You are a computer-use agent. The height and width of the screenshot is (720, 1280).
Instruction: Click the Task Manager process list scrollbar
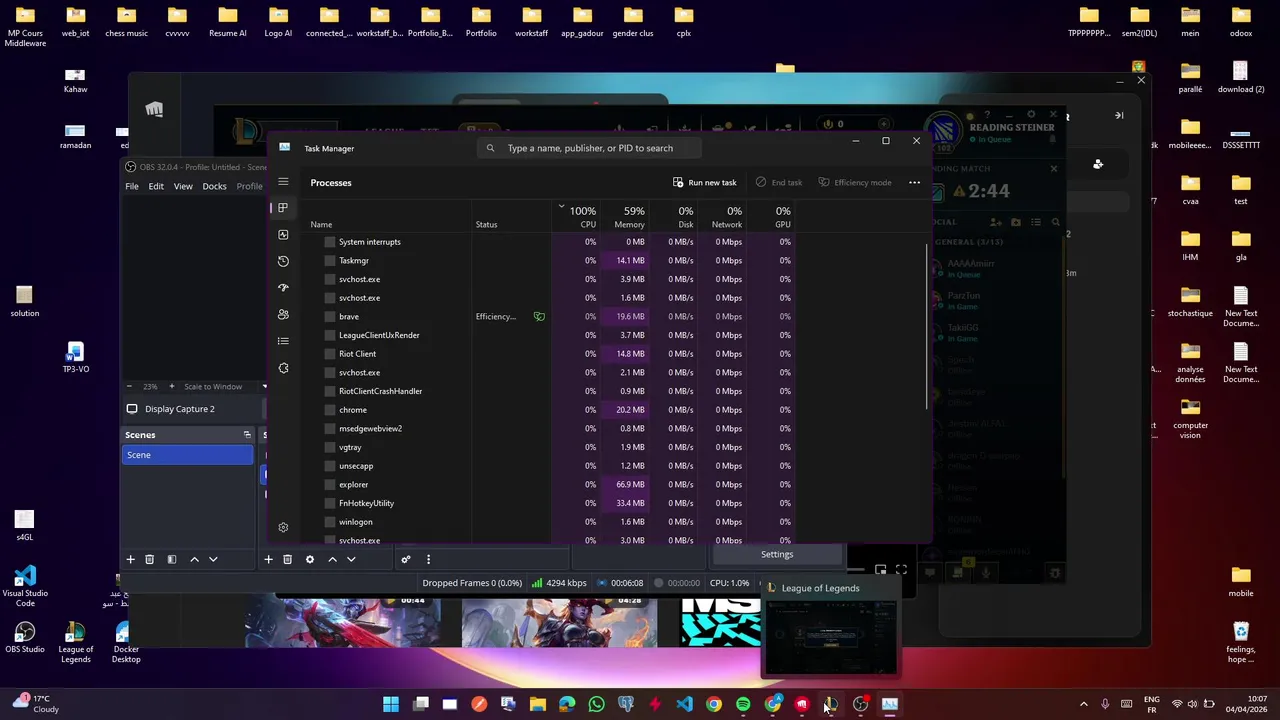[927, 326]
